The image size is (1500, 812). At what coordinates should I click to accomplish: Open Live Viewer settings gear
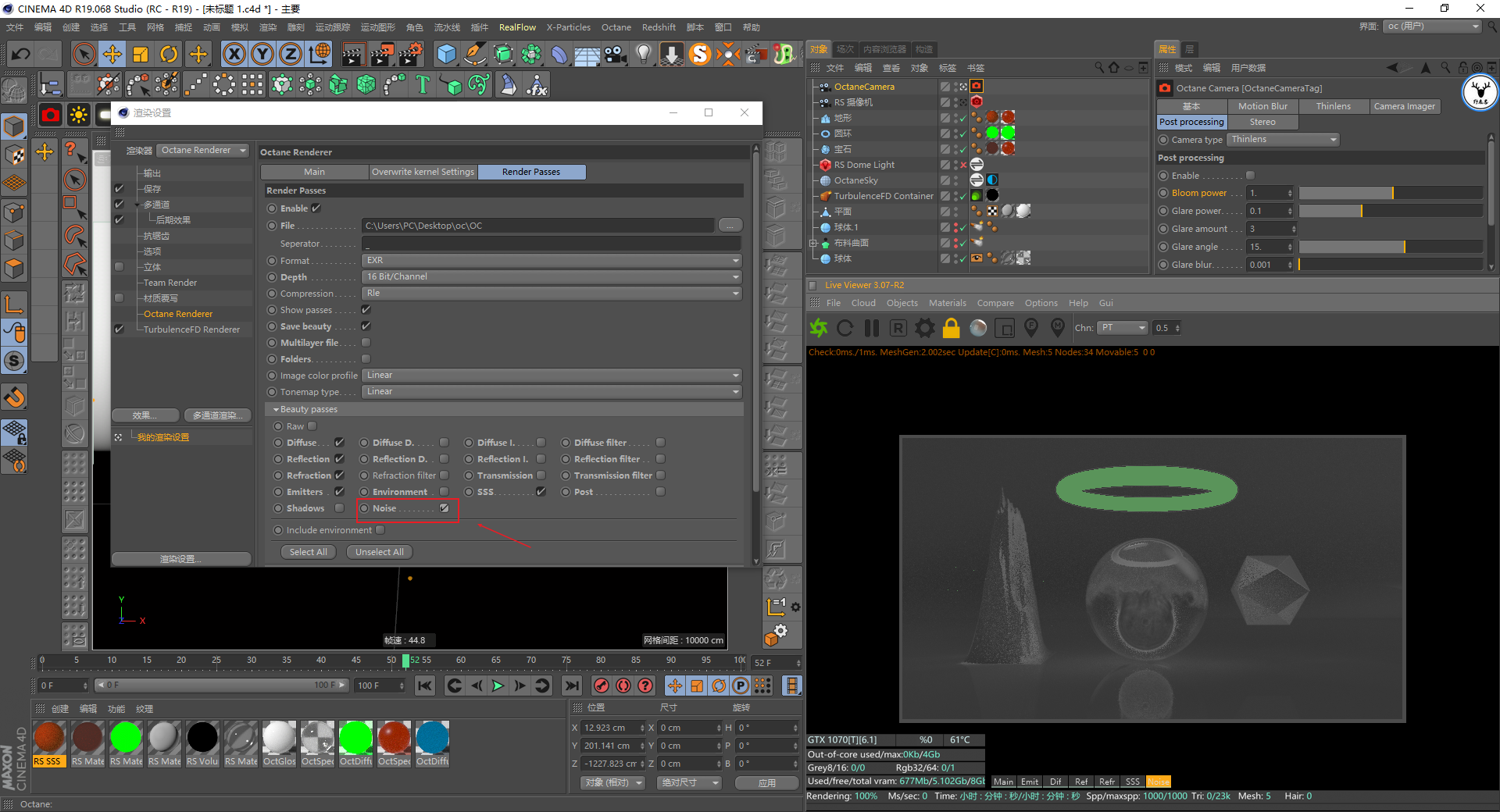[925, 328]
